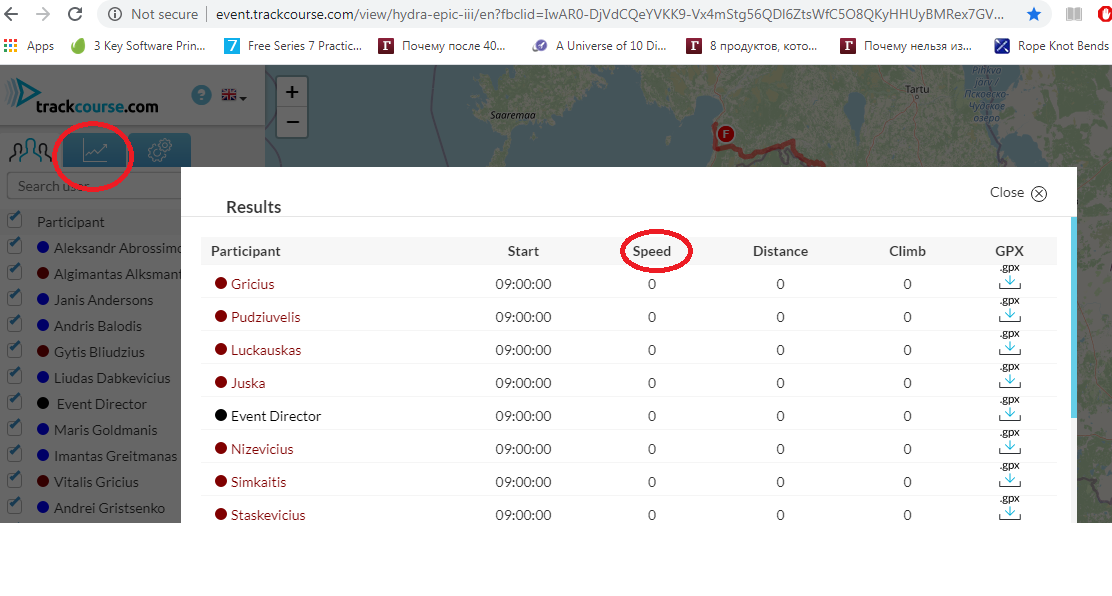The image size is (1112, 596).
Task: Click the Search user field
Action: pyautogui.click(x=94, y=186)
